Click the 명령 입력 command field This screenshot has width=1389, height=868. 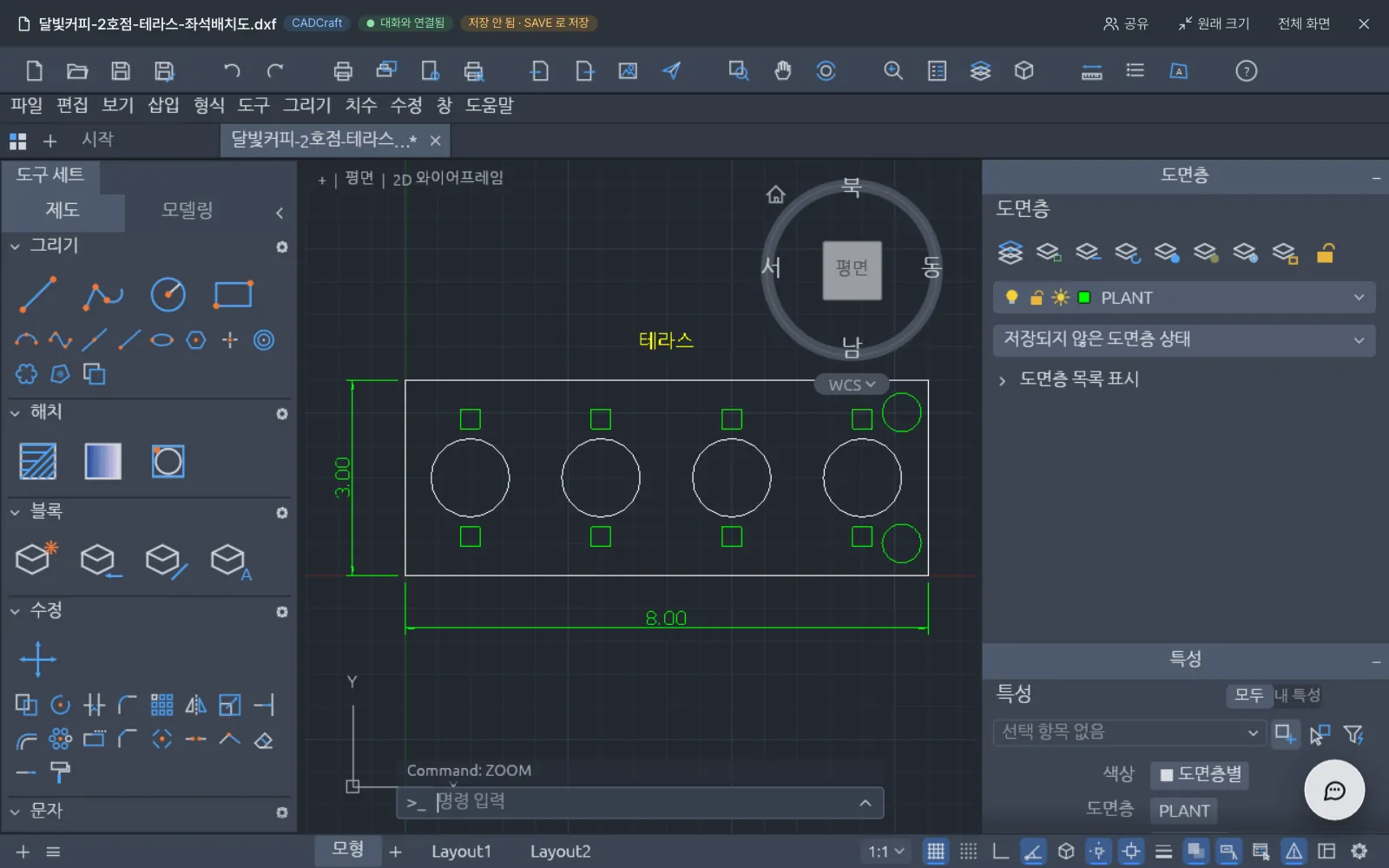point(641,803)
